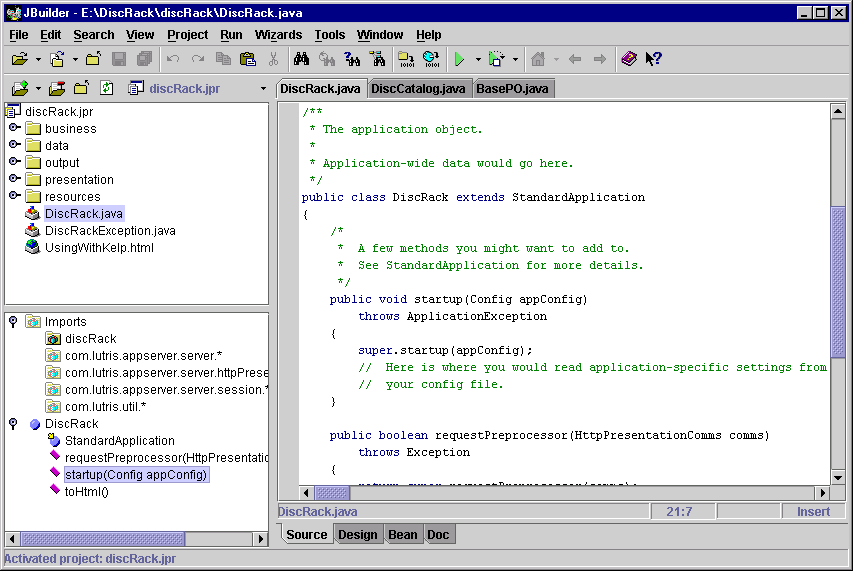Viewport: 853px width, 571px height.
Task: Click the Run project green arrow icon
Action: [x=459, y=60]
